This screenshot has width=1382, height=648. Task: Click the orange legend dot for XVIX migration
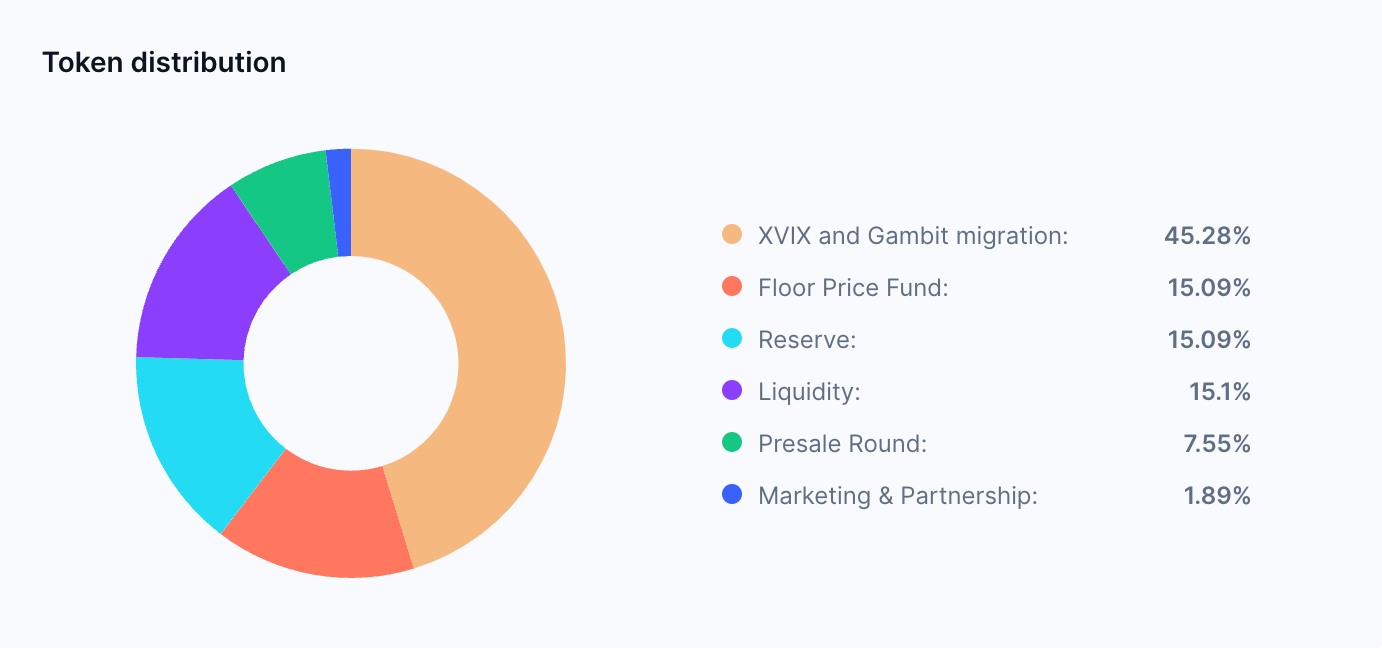(x=732, y=235)
